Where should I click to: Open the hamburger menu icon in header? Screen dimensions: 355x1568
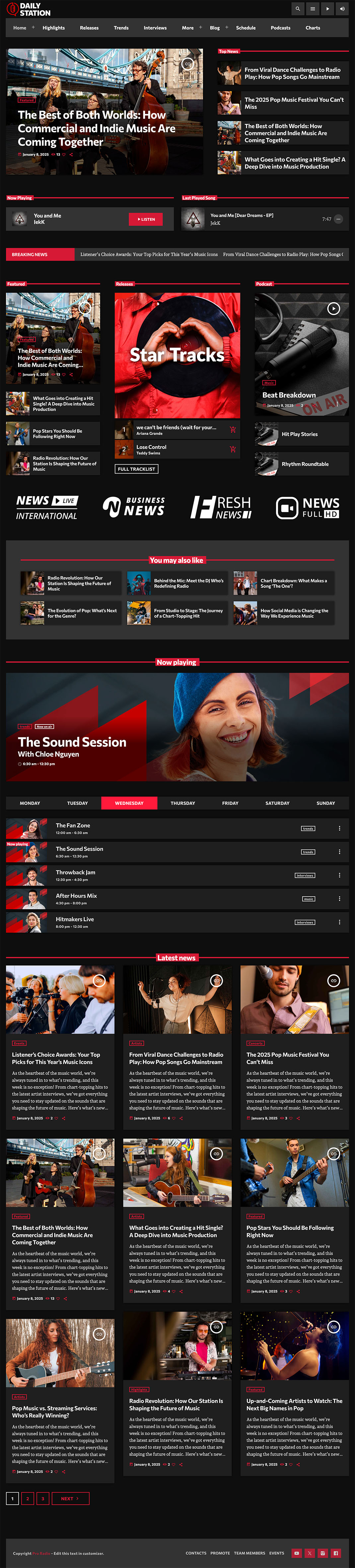(x=313, y=9)
